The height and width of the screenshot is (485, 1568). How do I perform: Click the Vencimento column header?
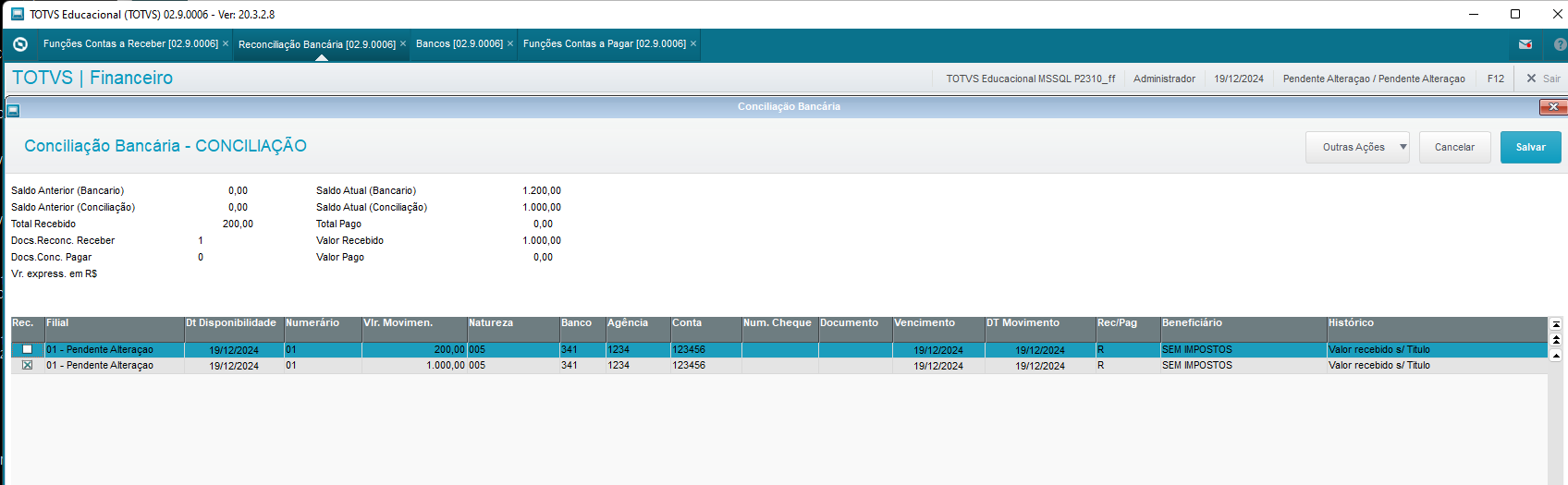[x=937, y=323]
